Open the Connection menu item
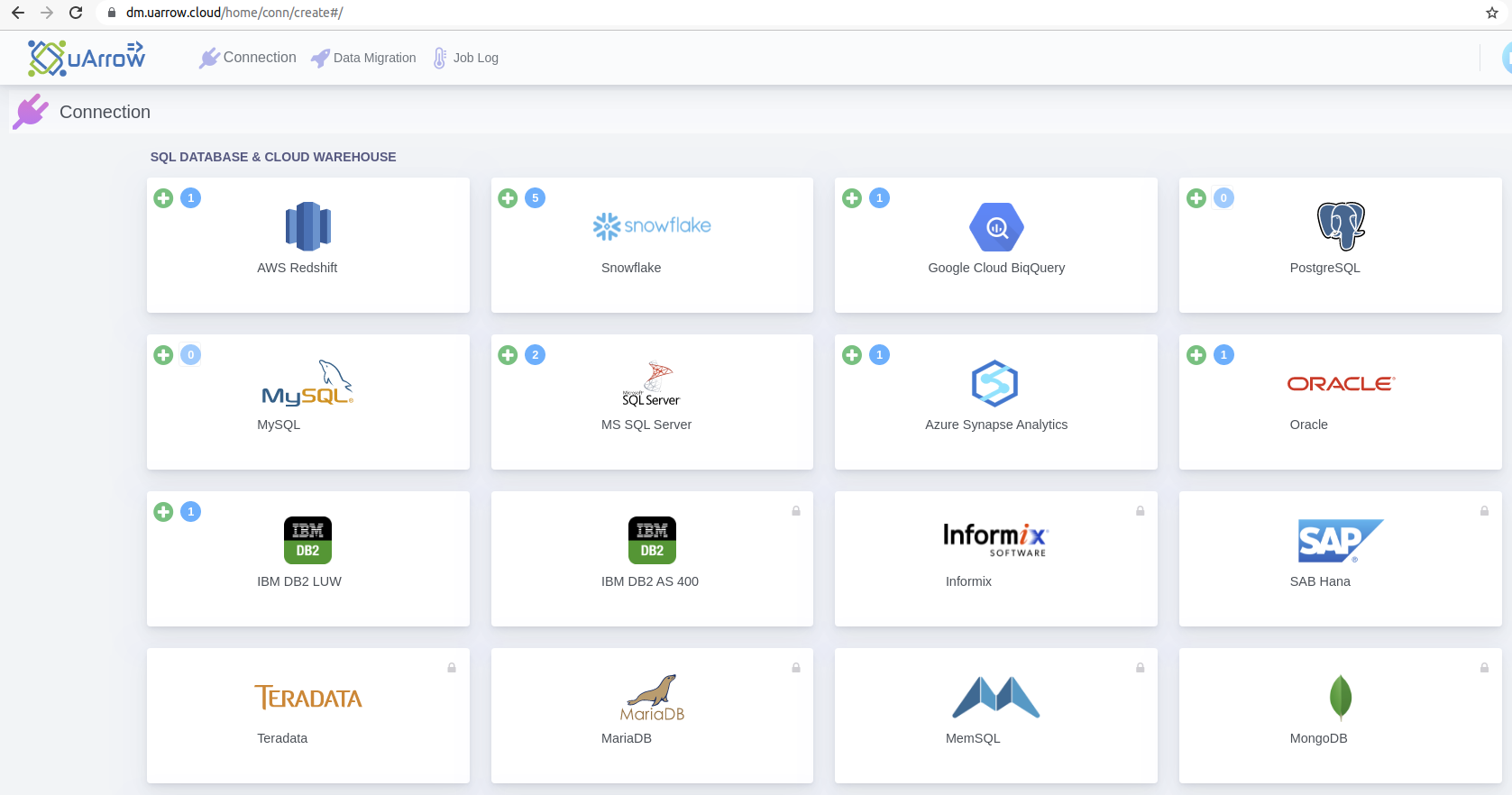This screenshot has height=795, width=1512. tap(248, 58)
